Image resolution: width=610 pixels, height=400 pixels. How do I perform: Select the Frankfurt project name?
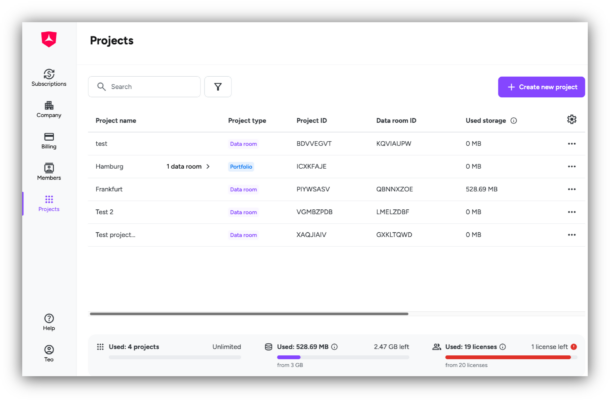coord(109,189)
